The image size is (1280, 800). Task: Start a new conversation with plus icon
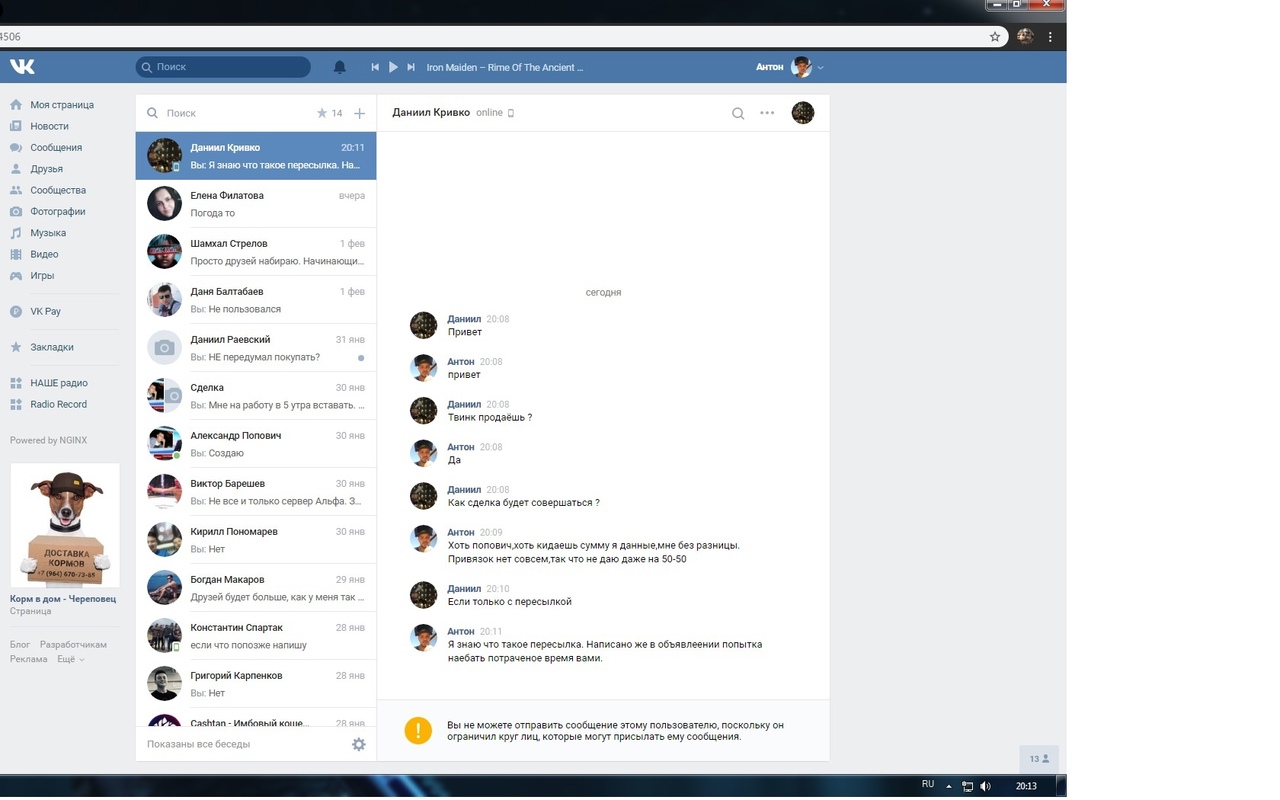tap(359, 113)
